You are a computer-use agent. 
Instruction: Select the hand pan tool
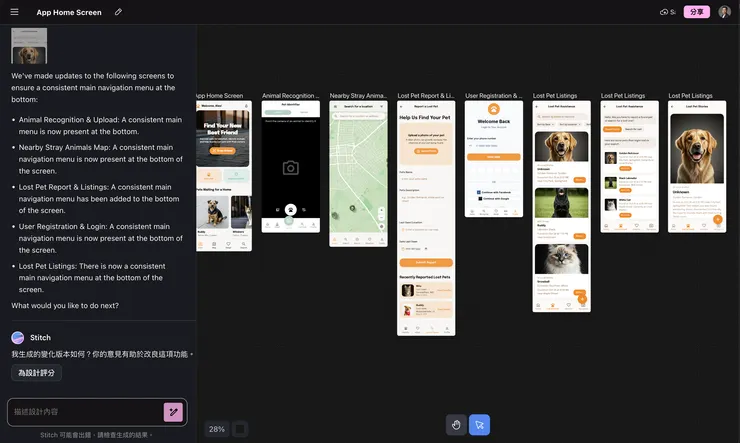click(x=456, y=425)
